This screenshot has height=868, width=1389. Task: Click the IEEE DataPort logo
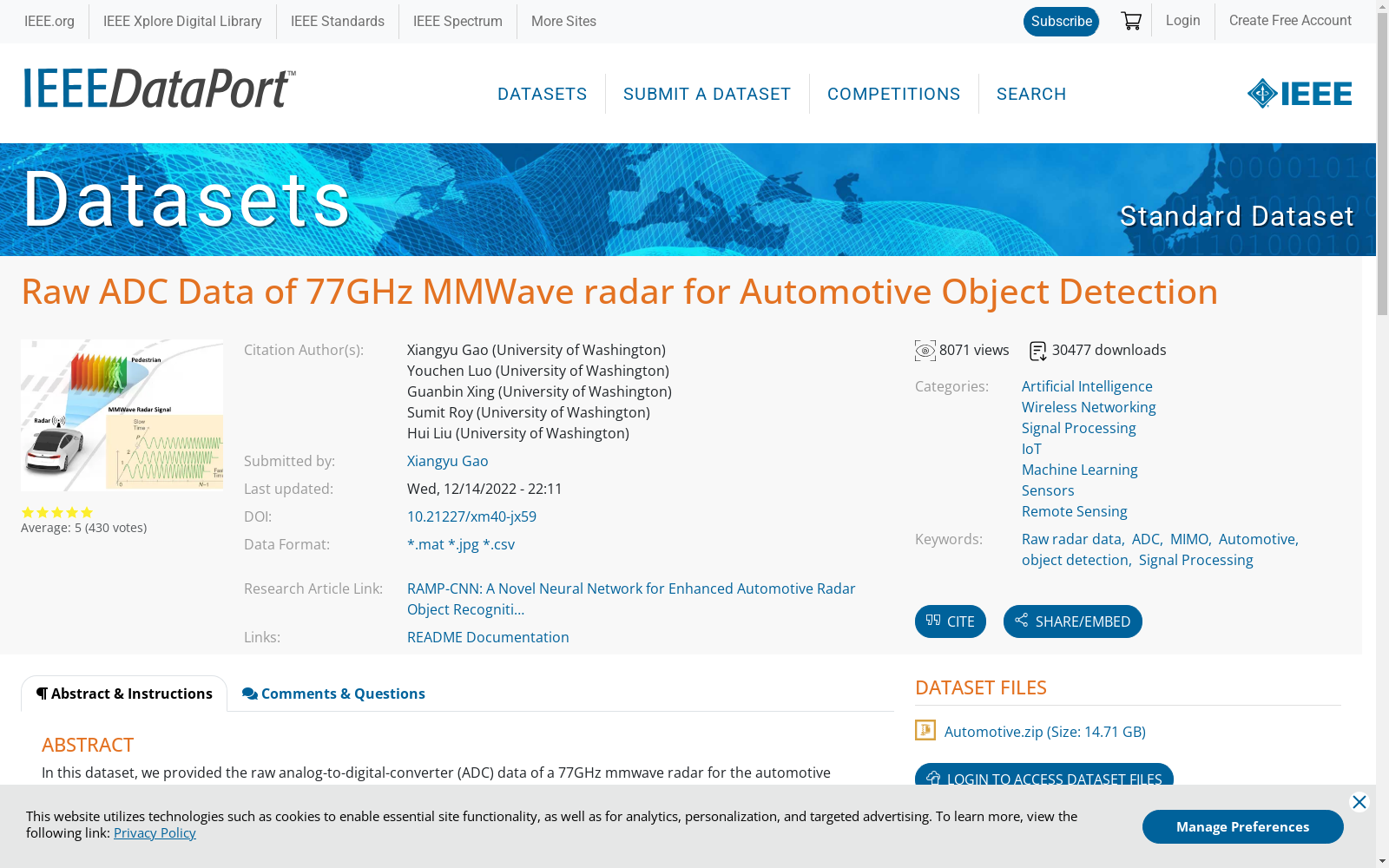click(160, 89)
